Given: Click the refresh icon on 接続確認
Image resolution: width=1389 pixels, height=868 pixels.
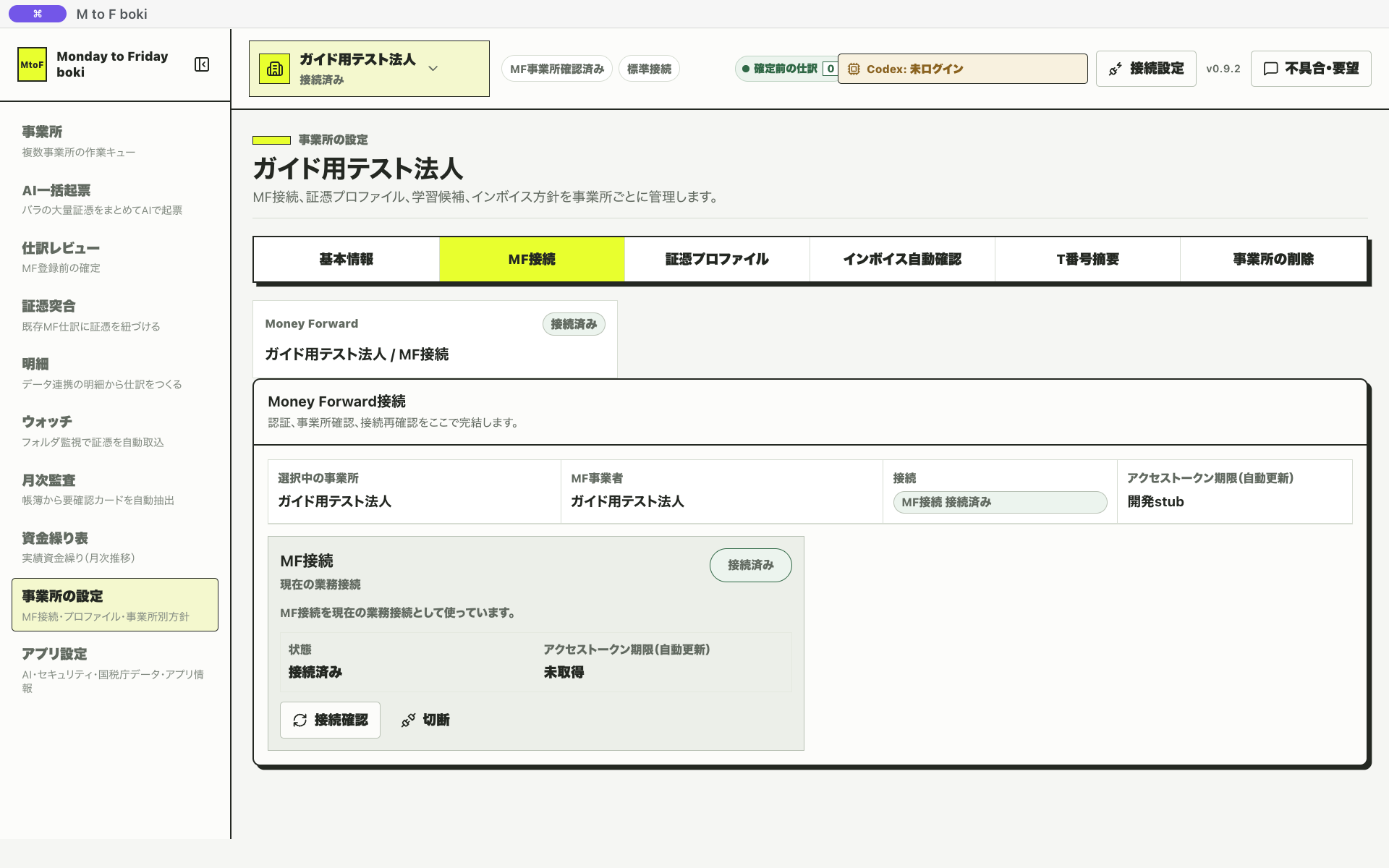Looking at the screenshot, I should [x=300, y=720].
